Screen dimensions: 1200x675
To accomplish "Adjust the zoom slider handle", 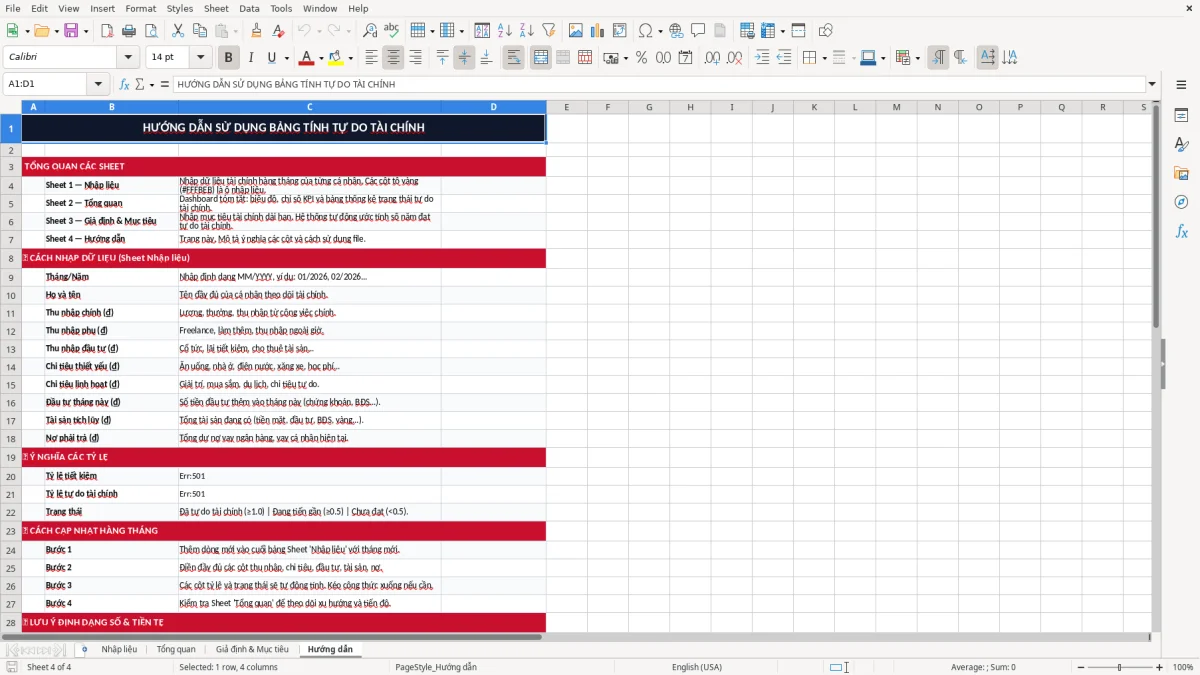I will pos(1119,667).
